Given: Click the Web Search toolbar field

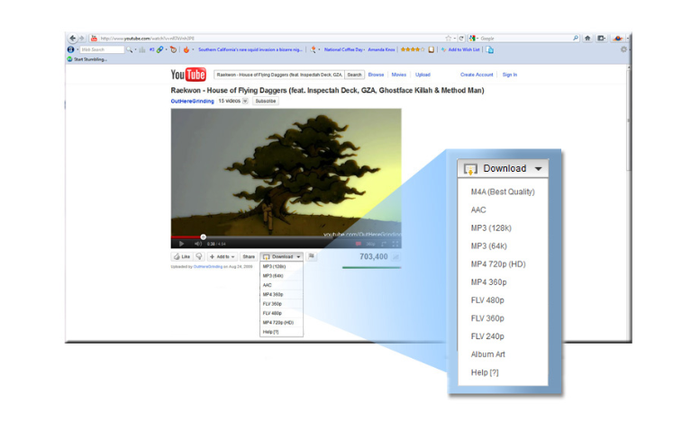Looking at the screenshot, I should click(102, 50).
